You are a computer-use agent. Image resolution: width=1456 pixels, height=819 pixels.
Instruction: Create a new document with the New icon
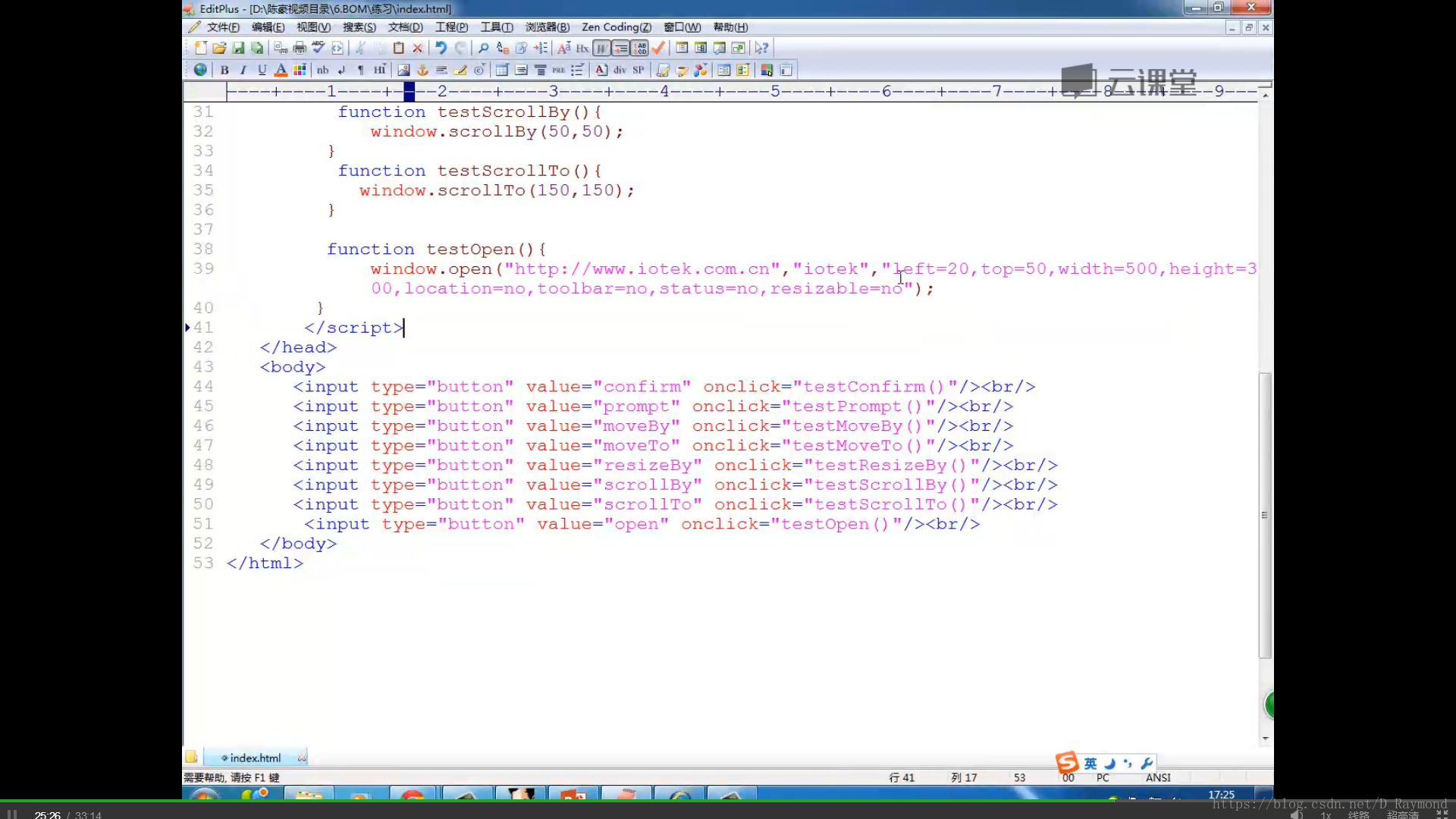(x=200, y=48)
